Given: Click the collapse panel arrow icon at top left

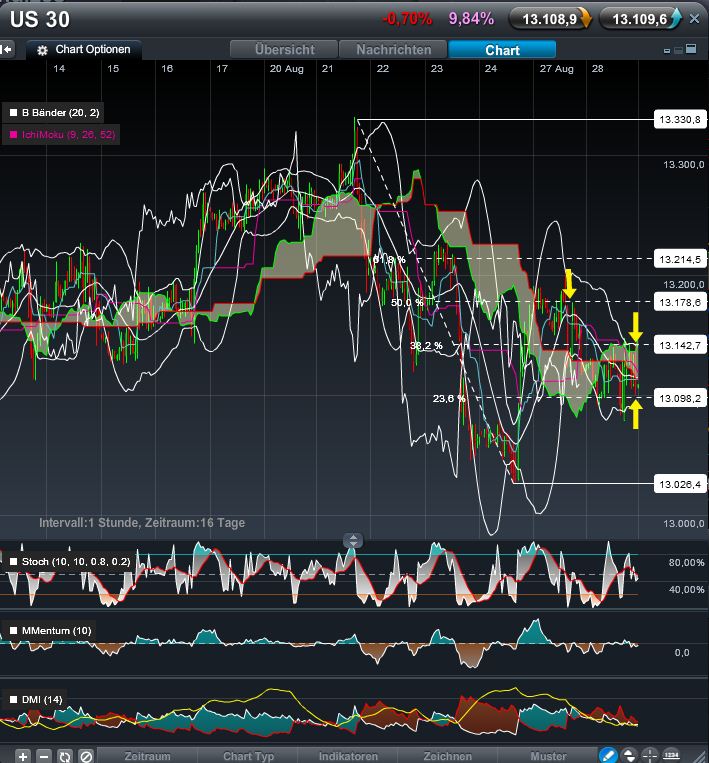Looking at the screenshot, I should (7, 49).
